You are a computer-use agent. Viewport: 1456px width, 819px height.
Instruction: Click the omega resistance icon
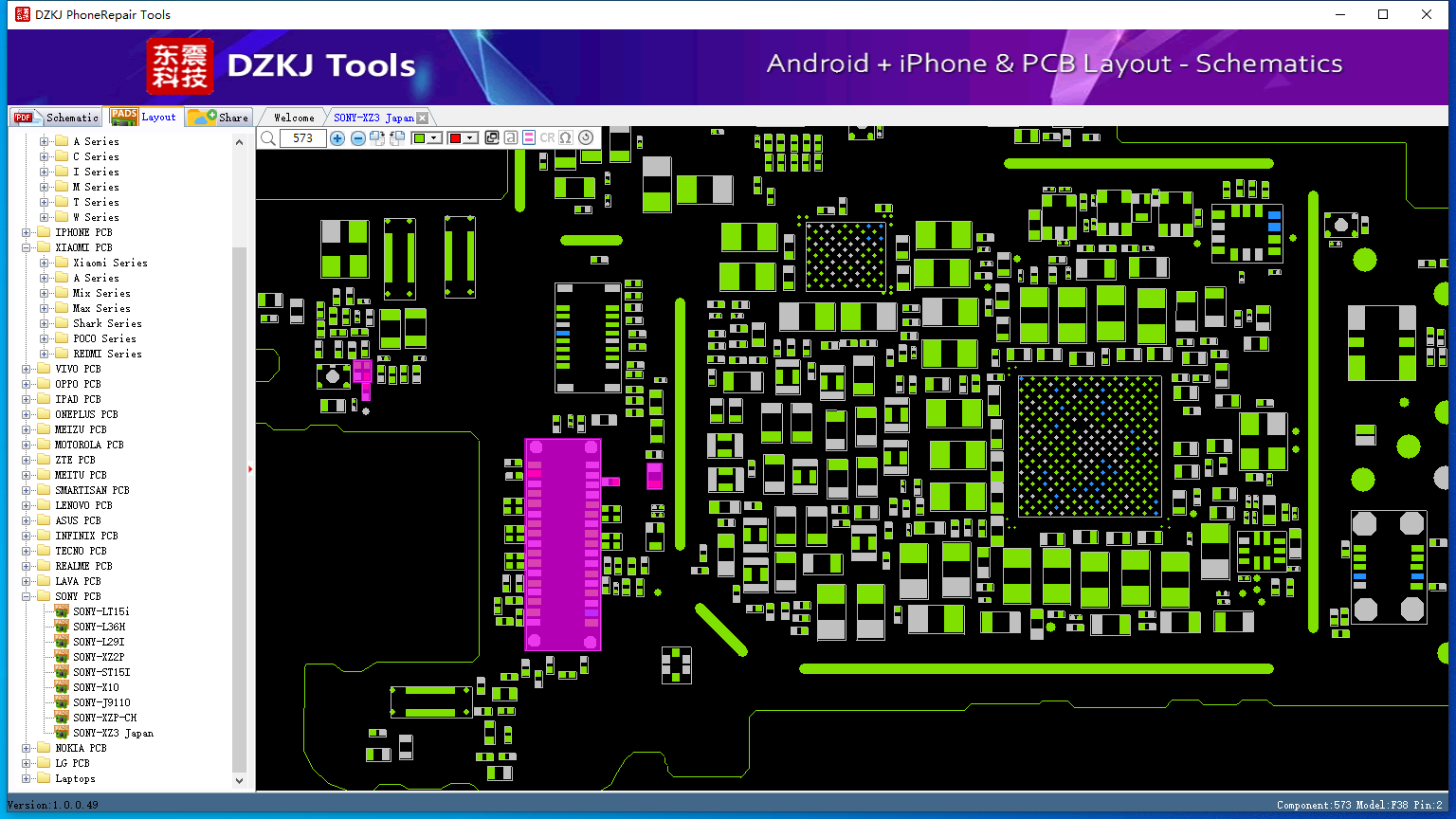[x=566, y=138]
